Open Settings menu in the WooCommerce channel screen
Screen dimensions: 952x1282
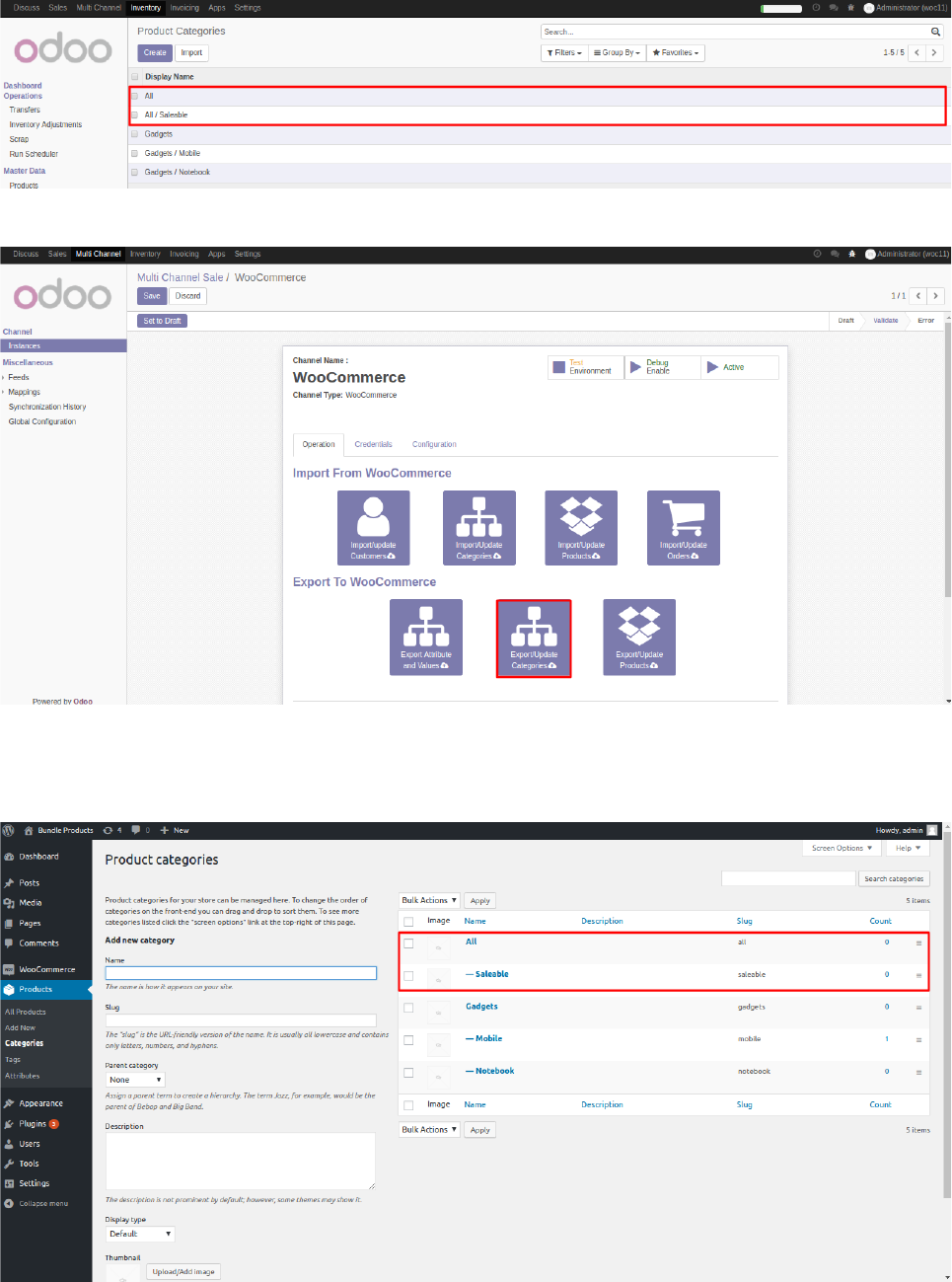(x=248, y=254)
